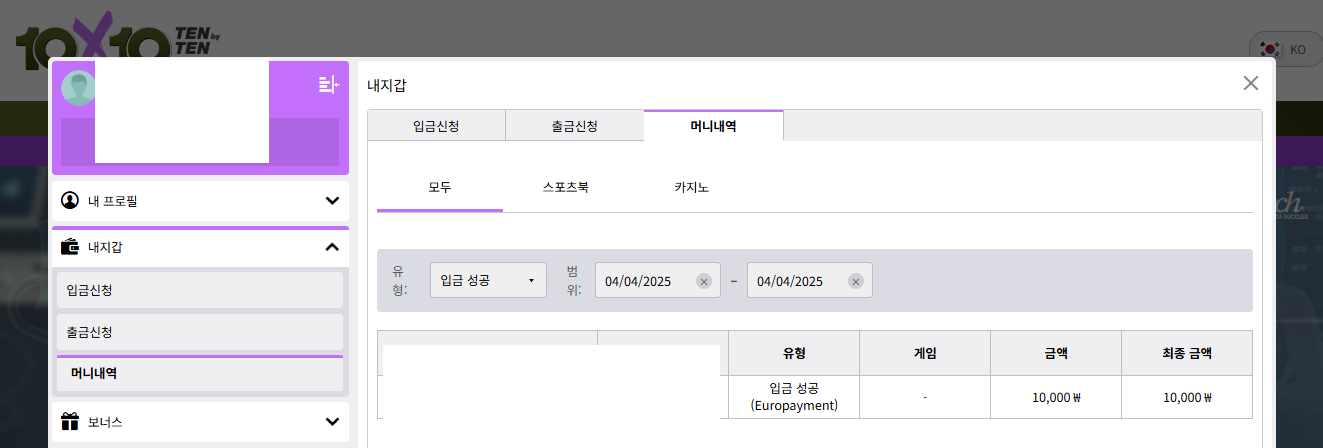This screenshot has height=448, width=1323.
Task: Open 입금신청 in the sidebar
Action: pyautogui.click(x=200, y=290)
